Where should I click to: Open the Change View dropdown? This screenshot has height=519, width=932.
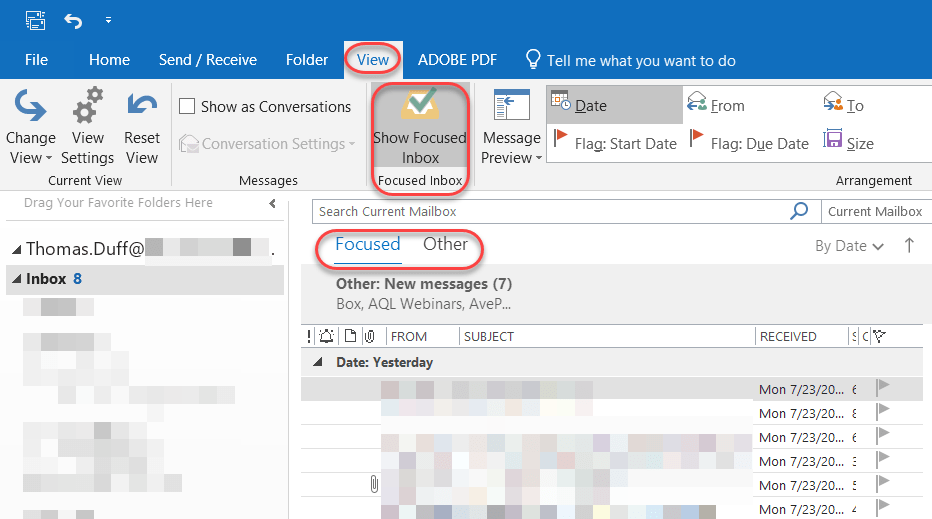[x=30, y=127]
